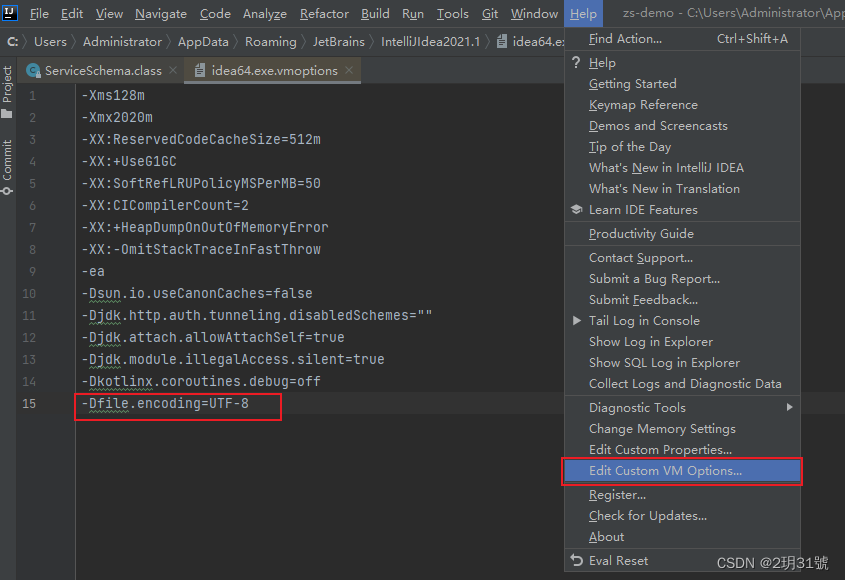Select Contact Support entry
845x580 pixels.
tap(682, 258)
